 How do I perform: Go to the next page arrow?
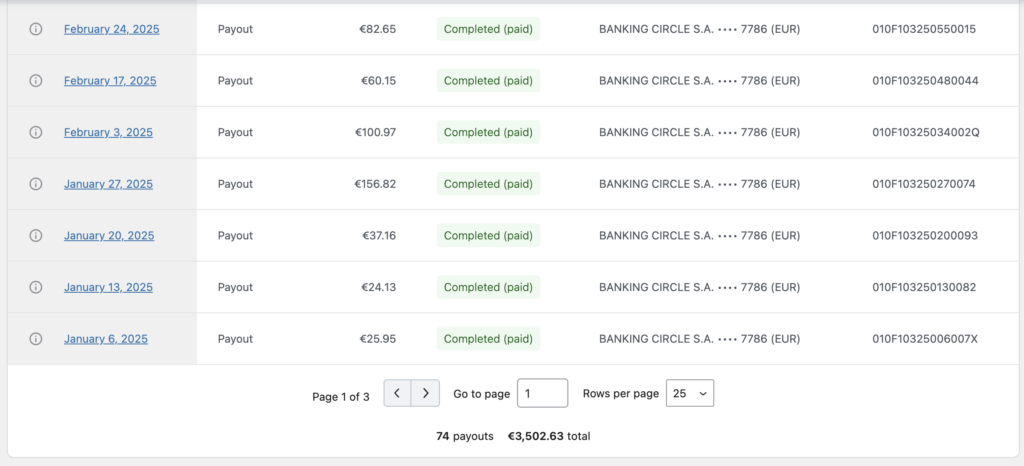coord(426,394)
